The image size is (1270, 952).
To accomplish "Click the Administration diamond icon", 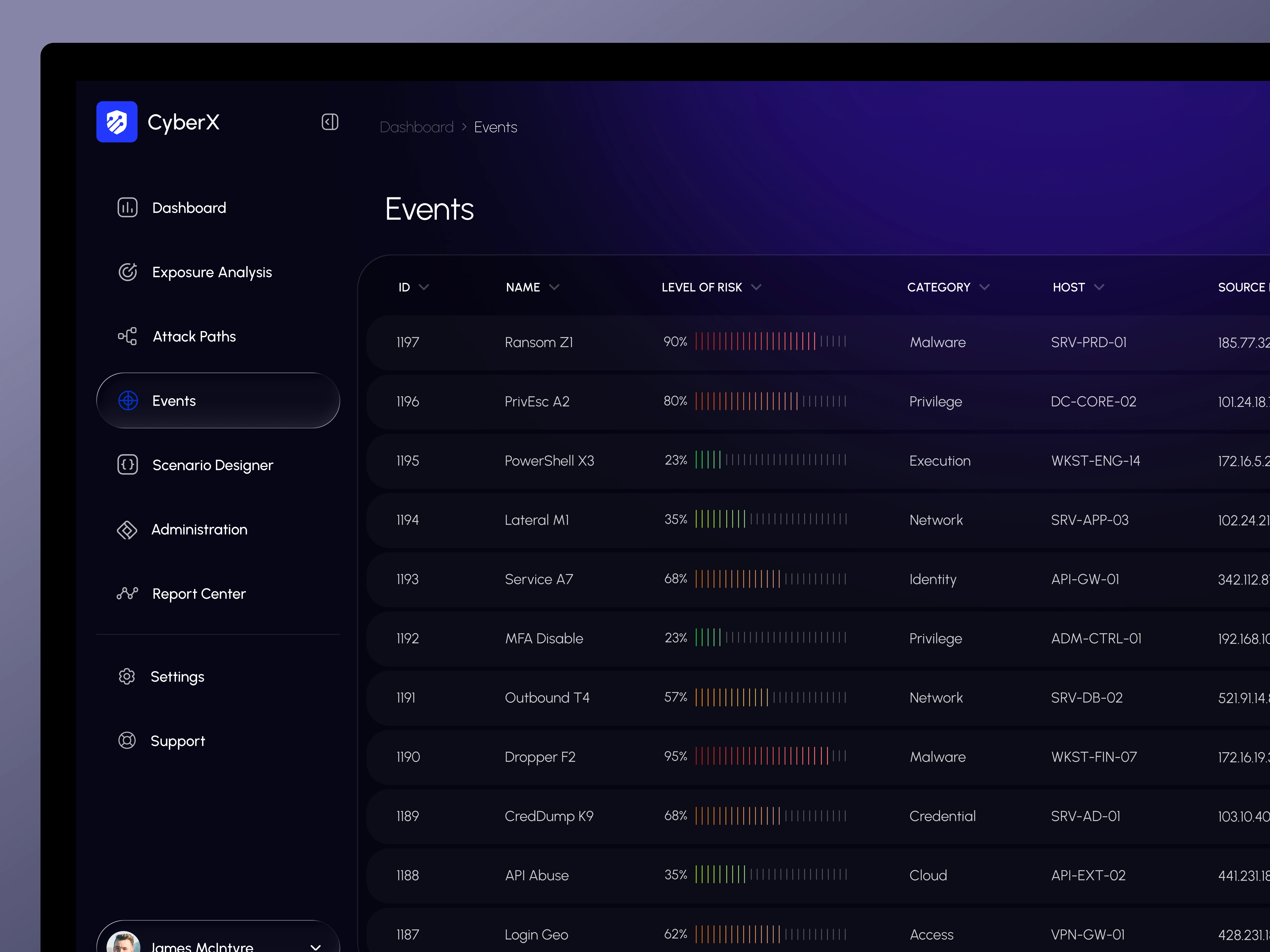I will click(127, 529).
